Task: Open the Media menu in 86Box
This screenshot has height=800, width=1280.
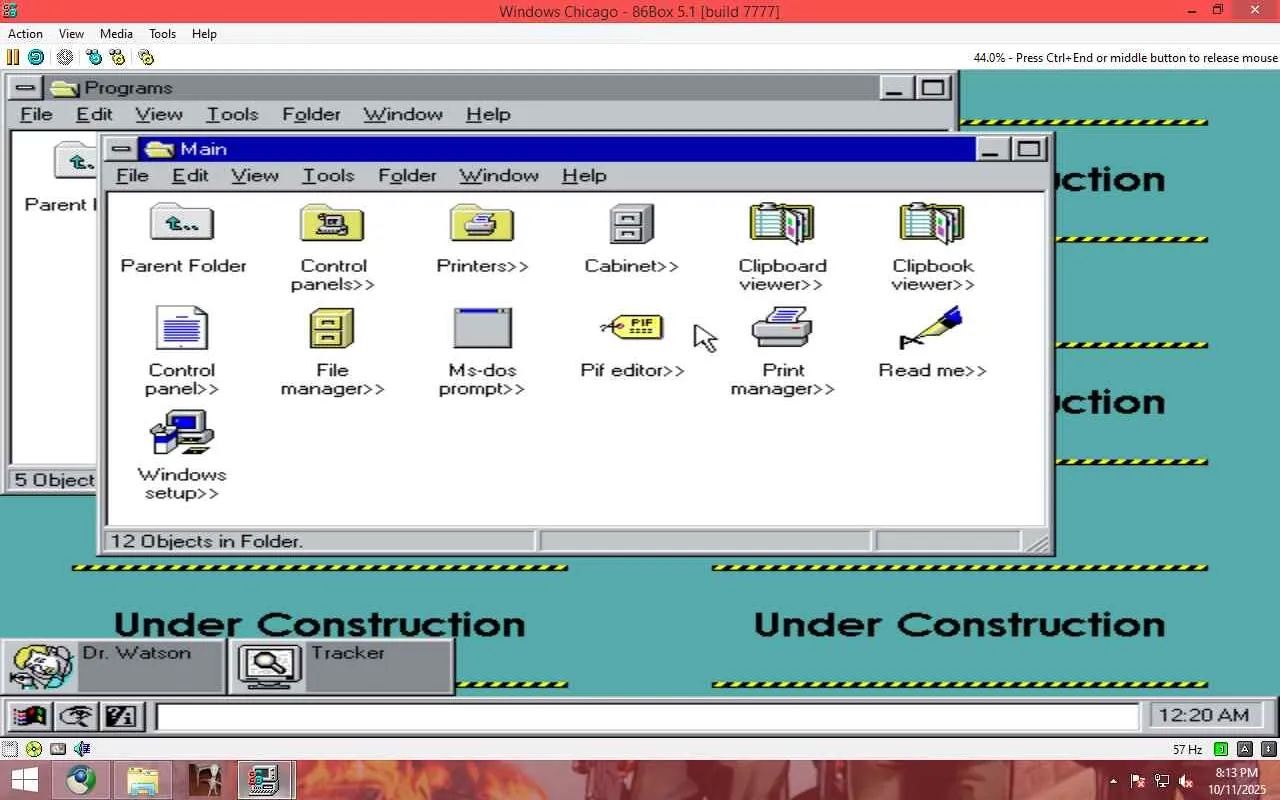Action: tap(116, 34)
